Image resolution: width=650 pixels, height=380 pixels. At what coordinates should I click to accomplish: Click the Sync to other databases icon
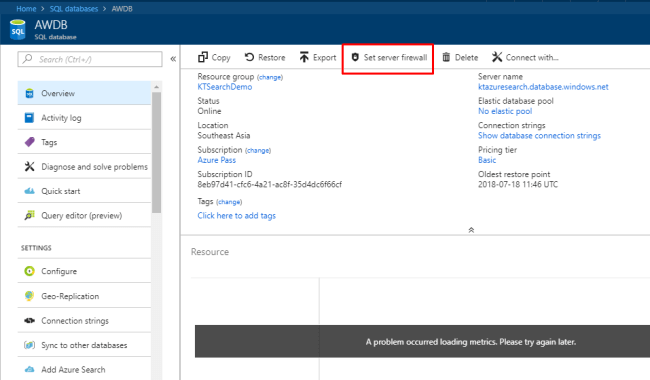pyautogui.click(x=29, y=345)
